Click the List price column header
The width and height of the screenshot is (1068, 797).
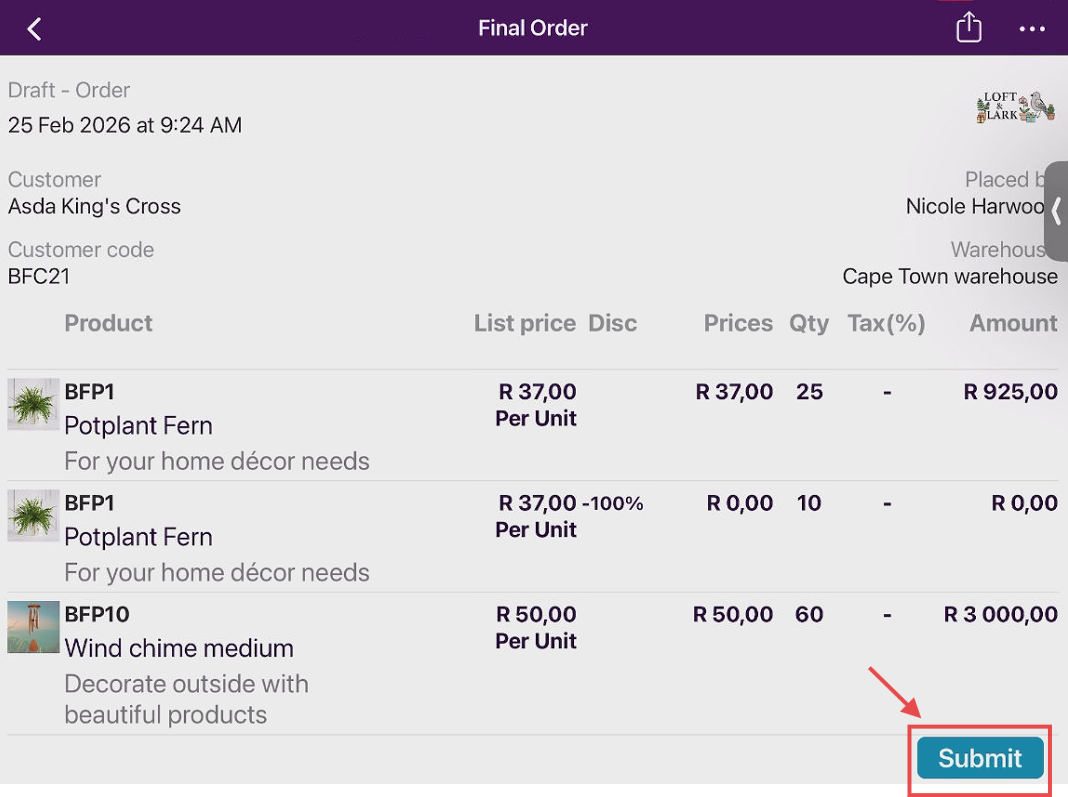(x=524, y=323)
